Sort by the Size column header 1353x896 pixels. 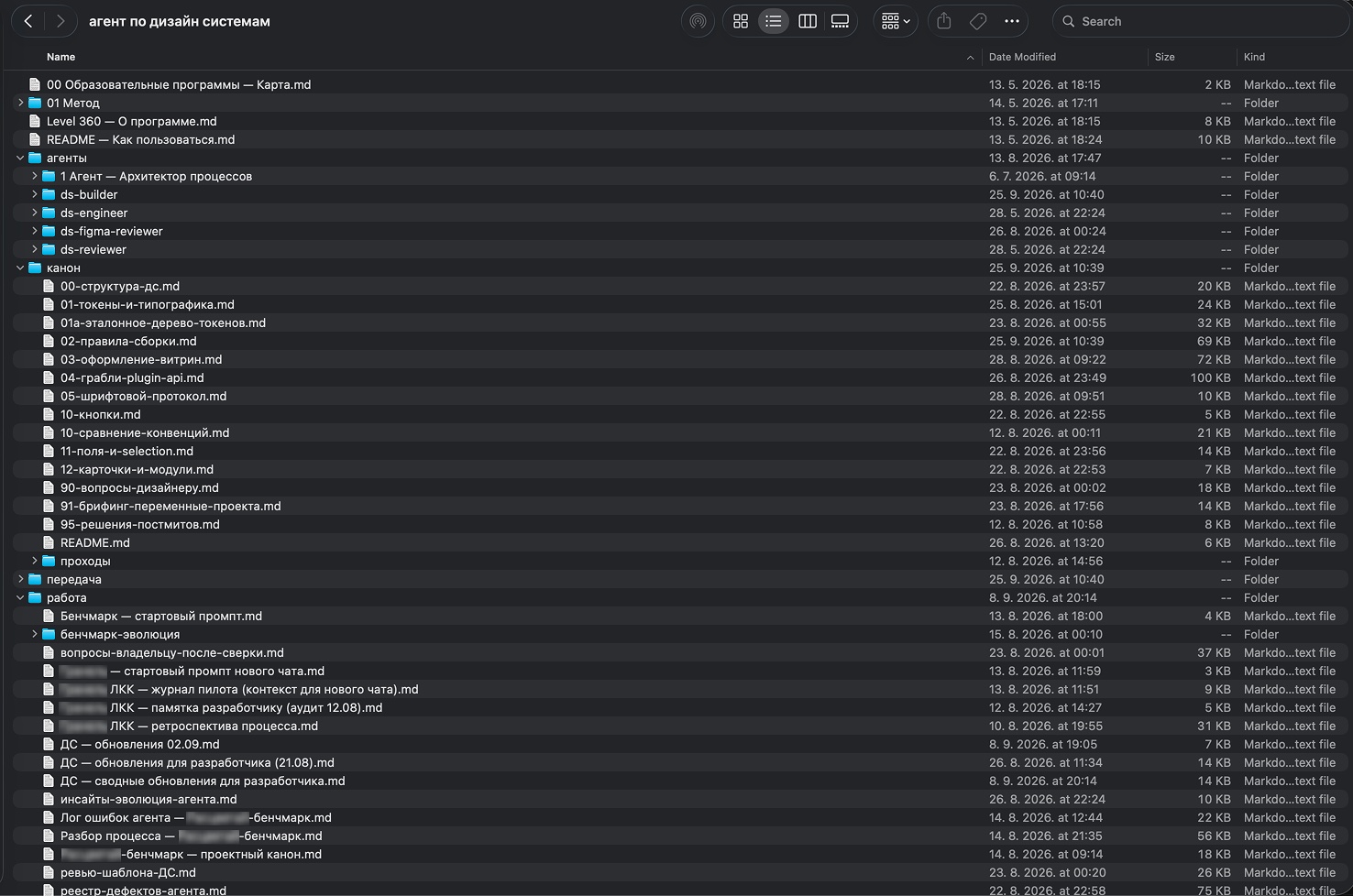[x=1165, y=57]
